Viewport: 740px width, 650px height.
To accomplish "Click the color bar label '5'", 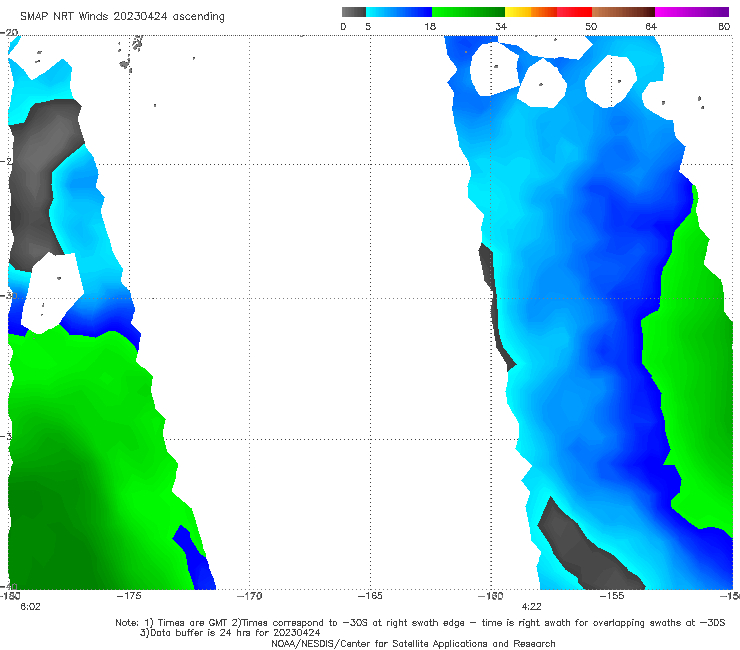I will coord(368,26).
